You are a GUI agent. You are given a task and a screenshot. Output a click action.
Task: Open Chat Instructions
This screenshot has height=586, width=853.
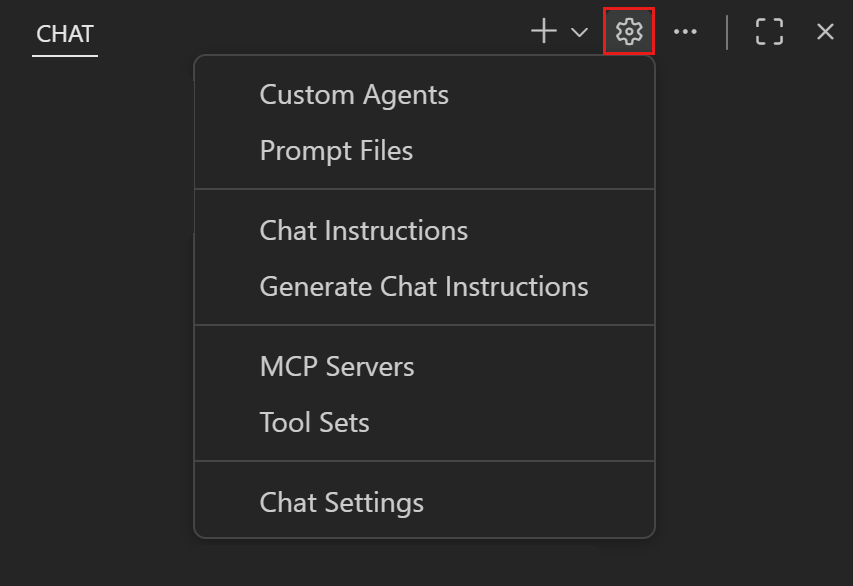pyautogui.click(x=363, y=230)
